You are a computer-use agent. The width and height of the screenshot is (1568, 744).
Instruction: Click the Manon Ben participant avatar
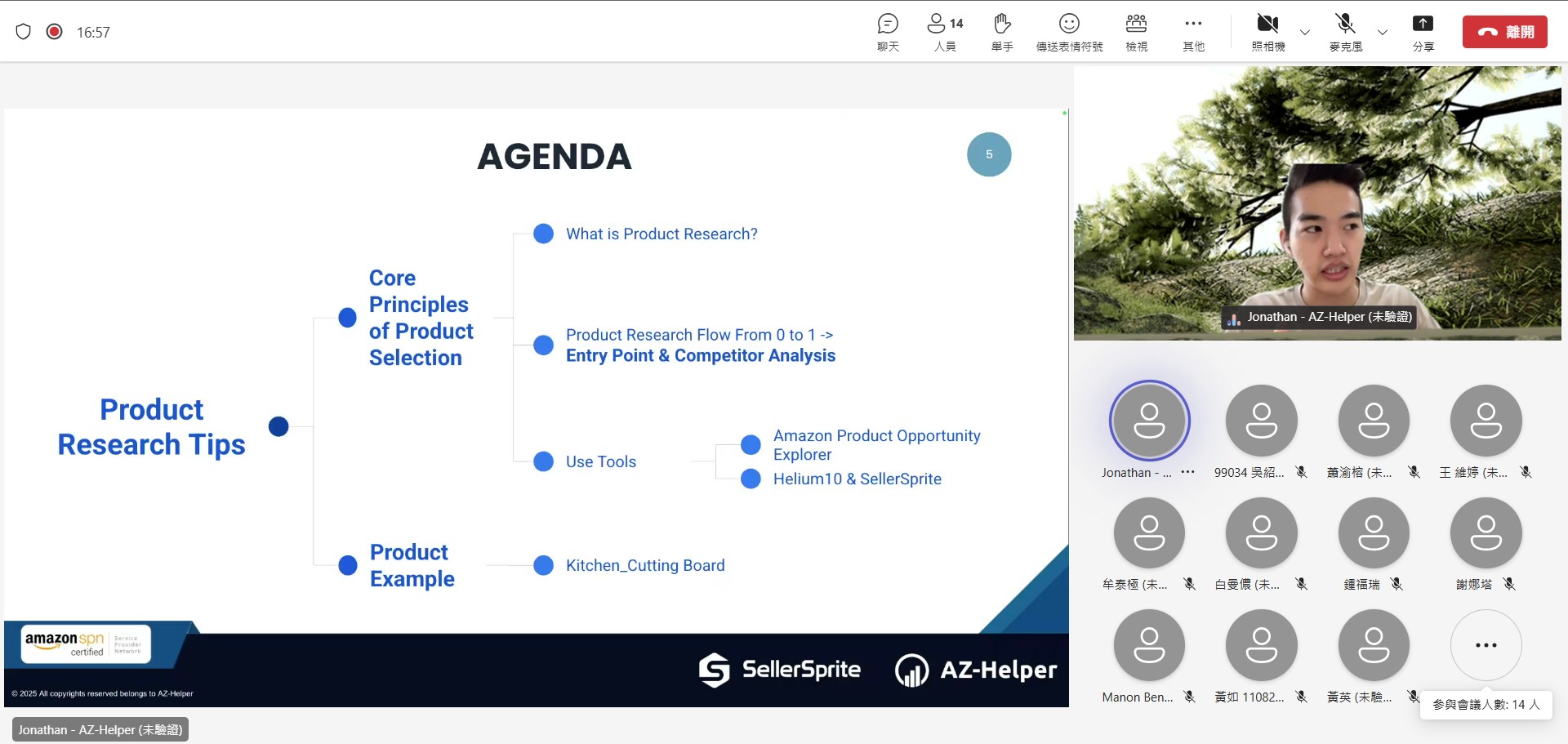[1149, 645]
